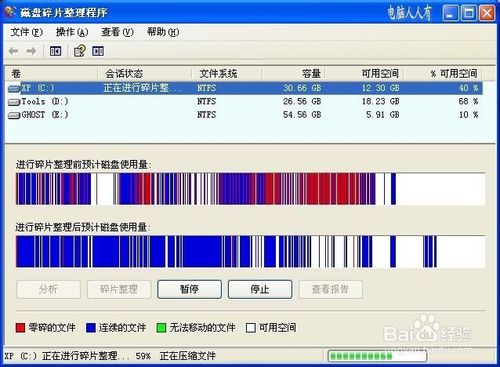Click the 59% status bar text
The width and height of the screenshot is (500, 367).
pyautogui.click(x=143, y=356)
